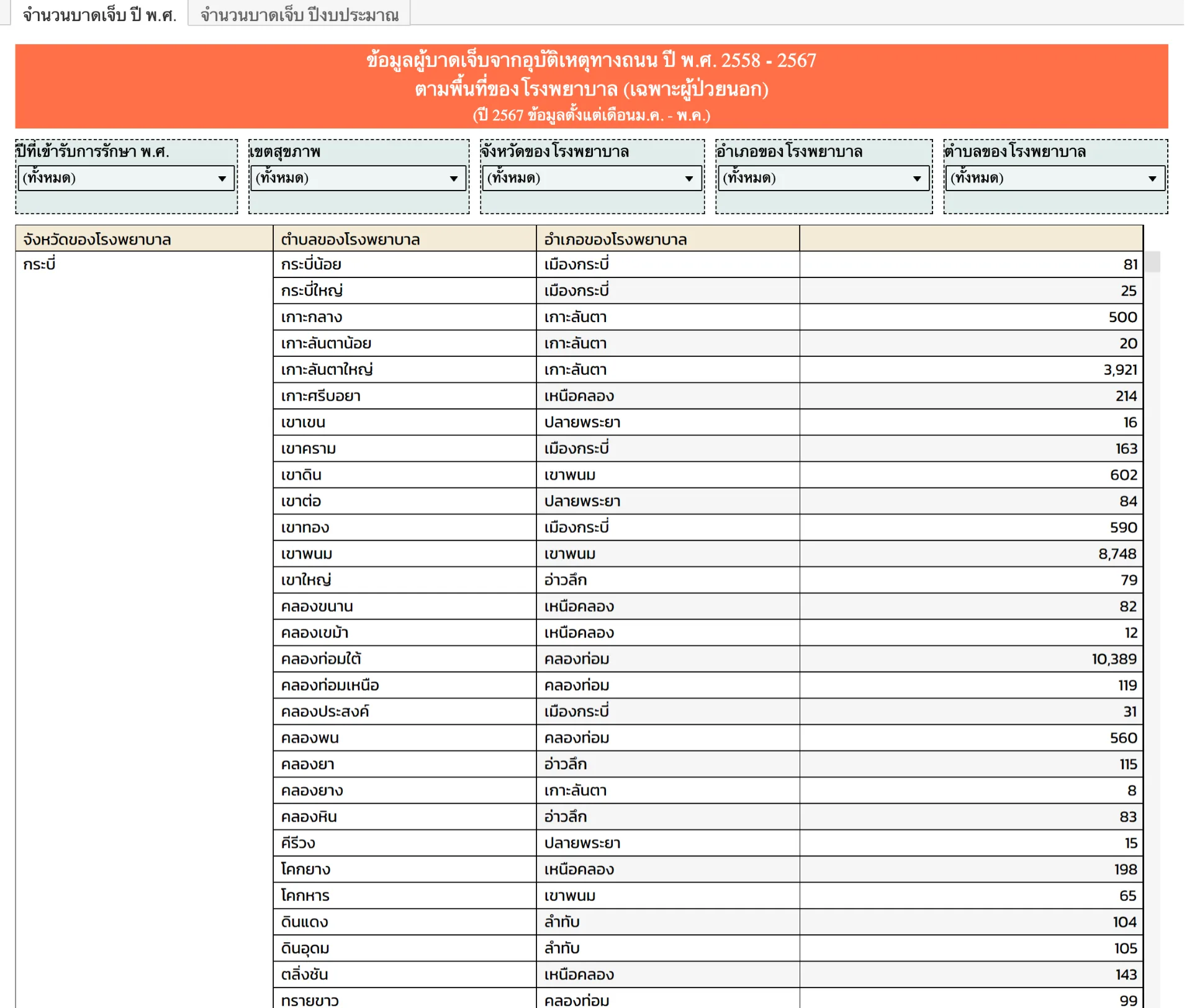Click the ตำบลของโรงพยาบาล table column header
The width and height of the screenshot is (1192, 1008).
(405, 239)
